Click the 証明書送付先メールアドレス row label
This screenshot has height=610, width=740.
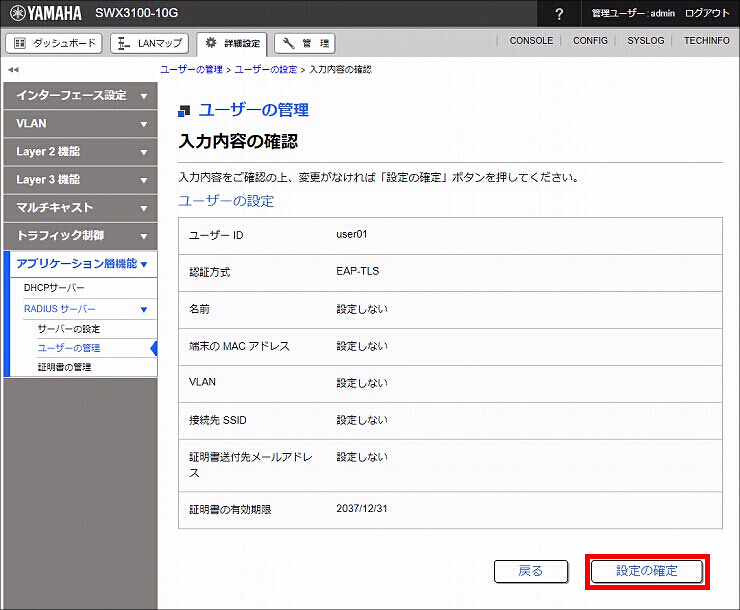251,465
